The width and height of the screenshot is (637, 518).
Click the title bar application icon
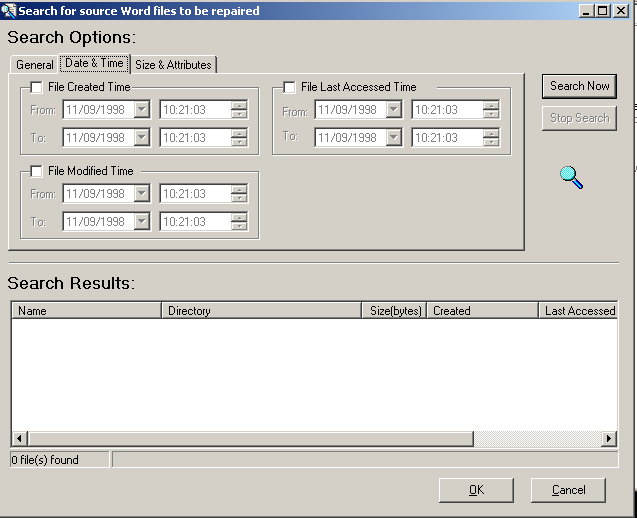tap(8, 10)
